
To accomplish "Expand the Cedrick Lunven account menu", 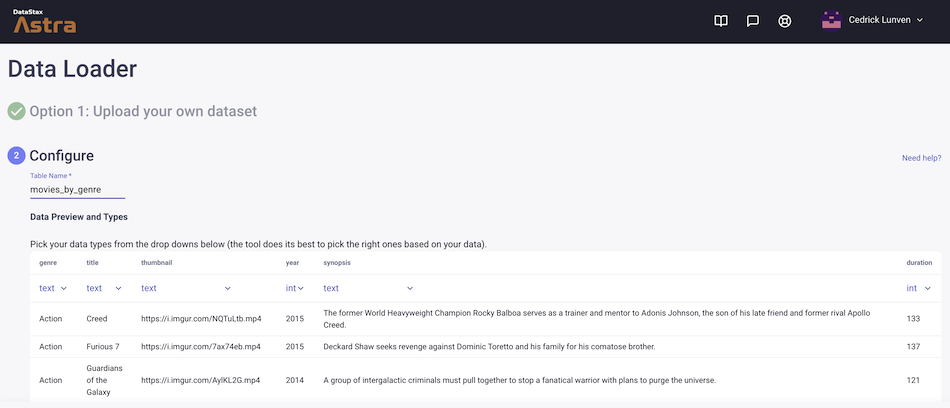I will 885,20.
